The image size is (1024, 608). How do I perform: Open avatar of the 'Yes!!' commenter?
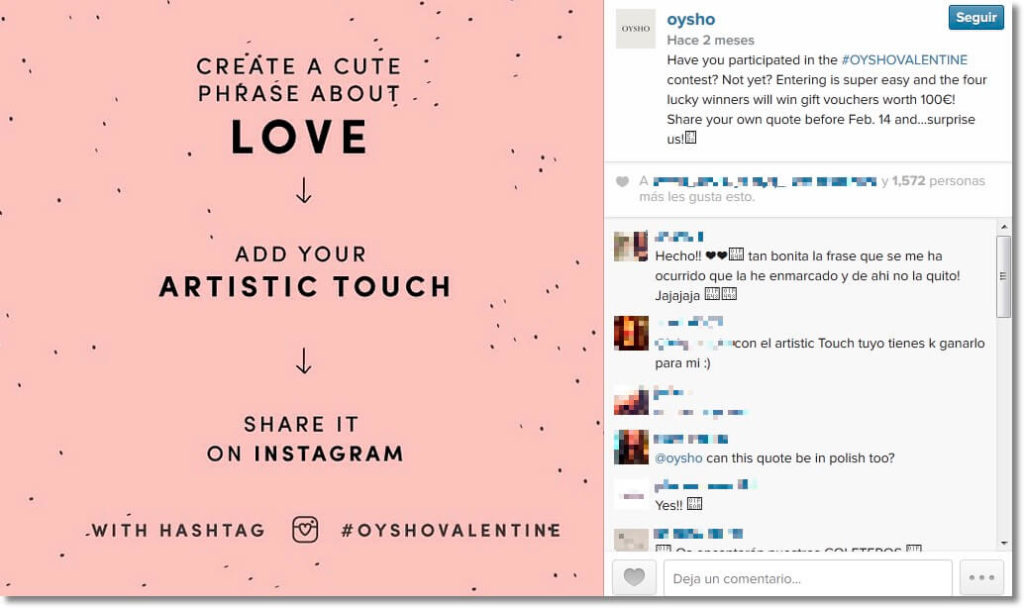coord(631,495)
